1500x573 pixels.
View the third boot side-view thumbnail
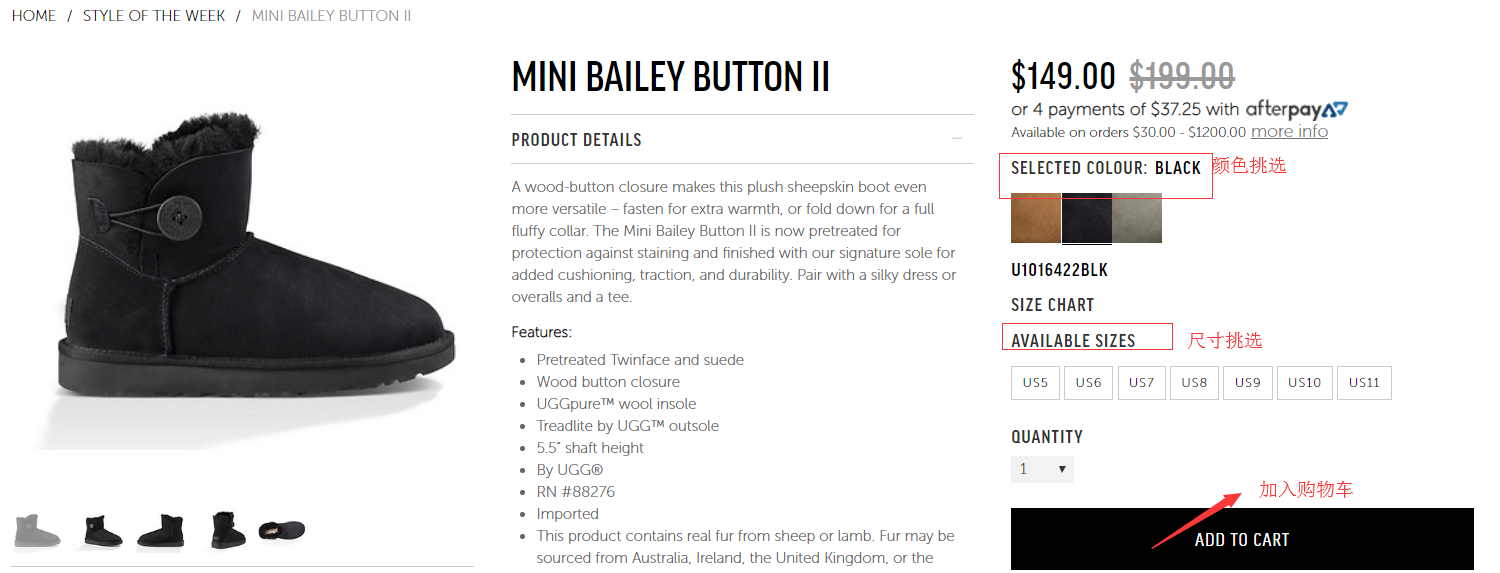pos(160,529)
